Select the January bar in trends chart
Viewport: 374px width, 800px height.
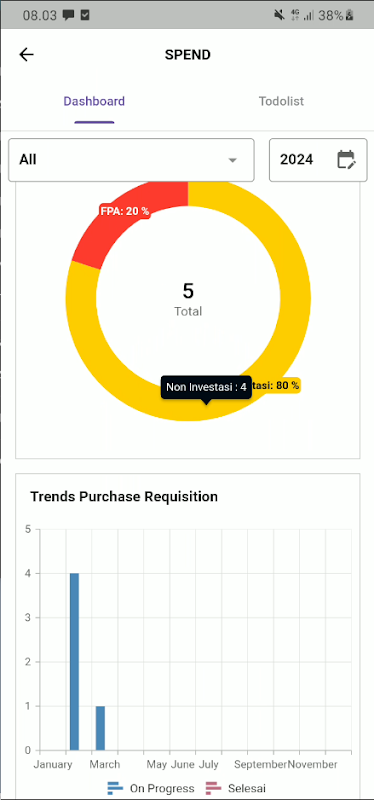tap(74, 662)
